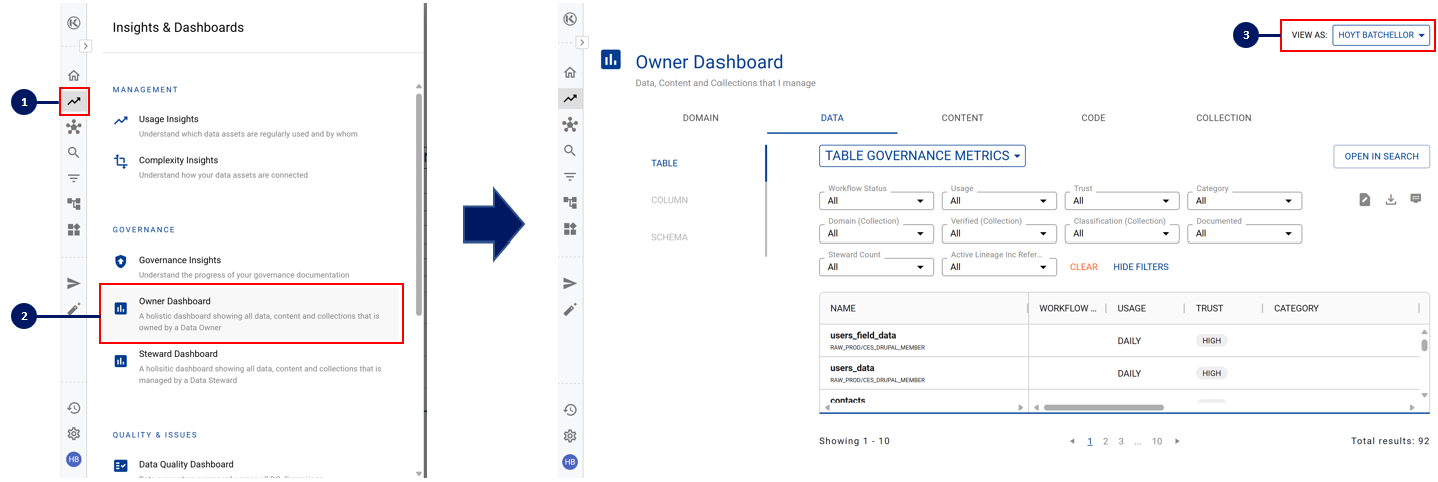The height and width of the screenshot is (482, 1438).
Task: Open the Steward Dashboard icon entry
Action: [x=121, y=360]
